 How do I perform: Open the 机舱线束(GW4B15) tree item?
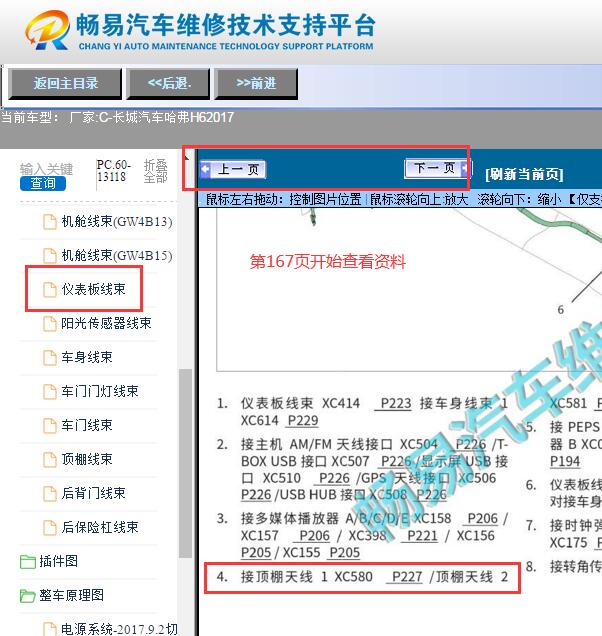coord(117,256)
